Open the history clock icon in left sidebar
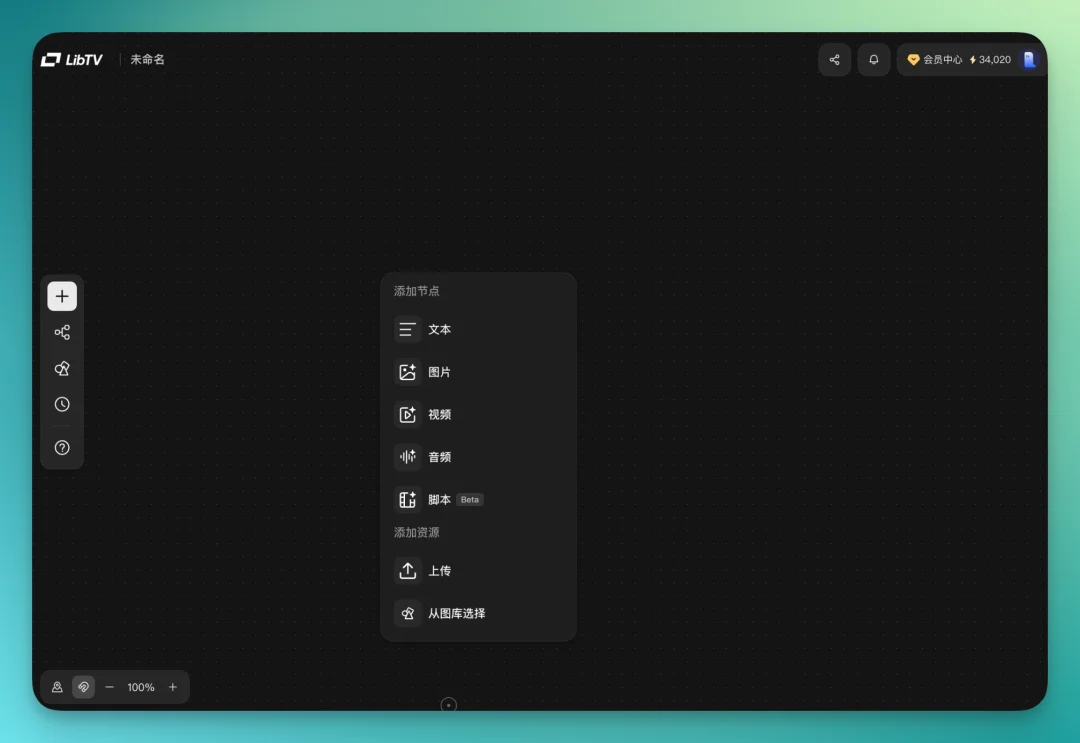Screen dimensions: 1080x743 [62, 404]
